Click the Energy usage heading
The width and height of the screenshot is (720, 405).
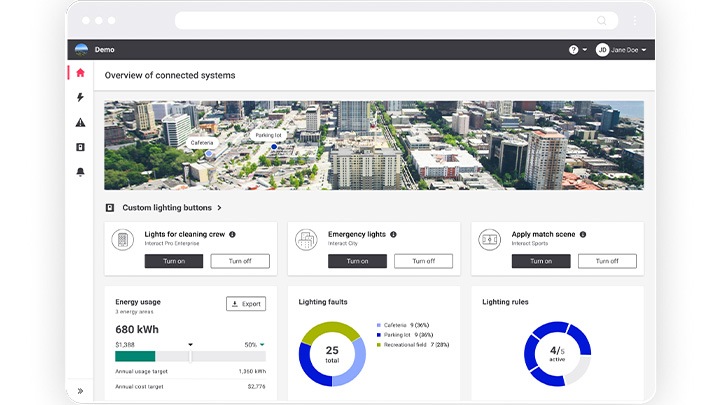click(138, 302)
